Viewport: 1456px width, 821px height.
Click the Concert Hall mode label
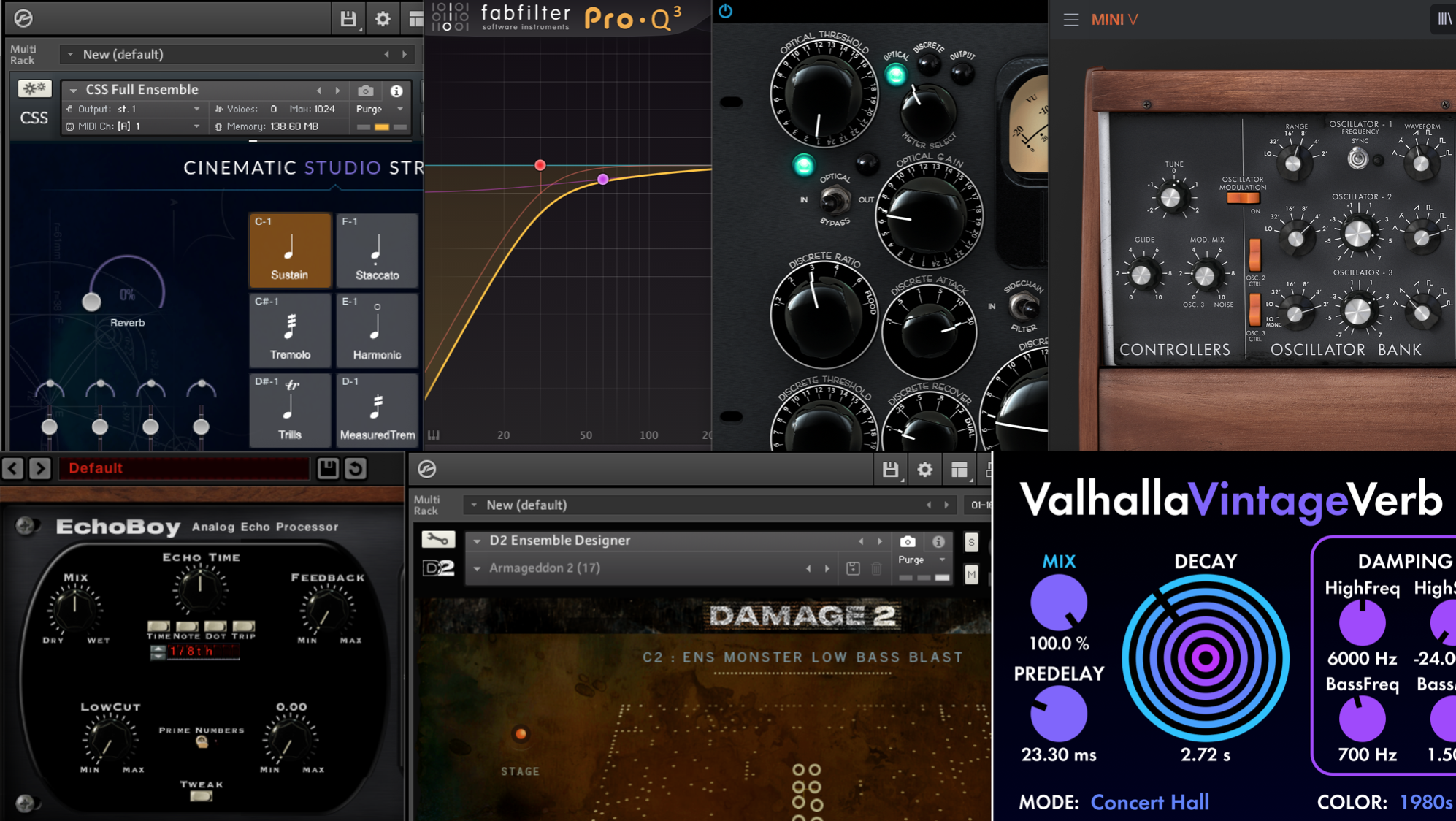coord(1149,802)
